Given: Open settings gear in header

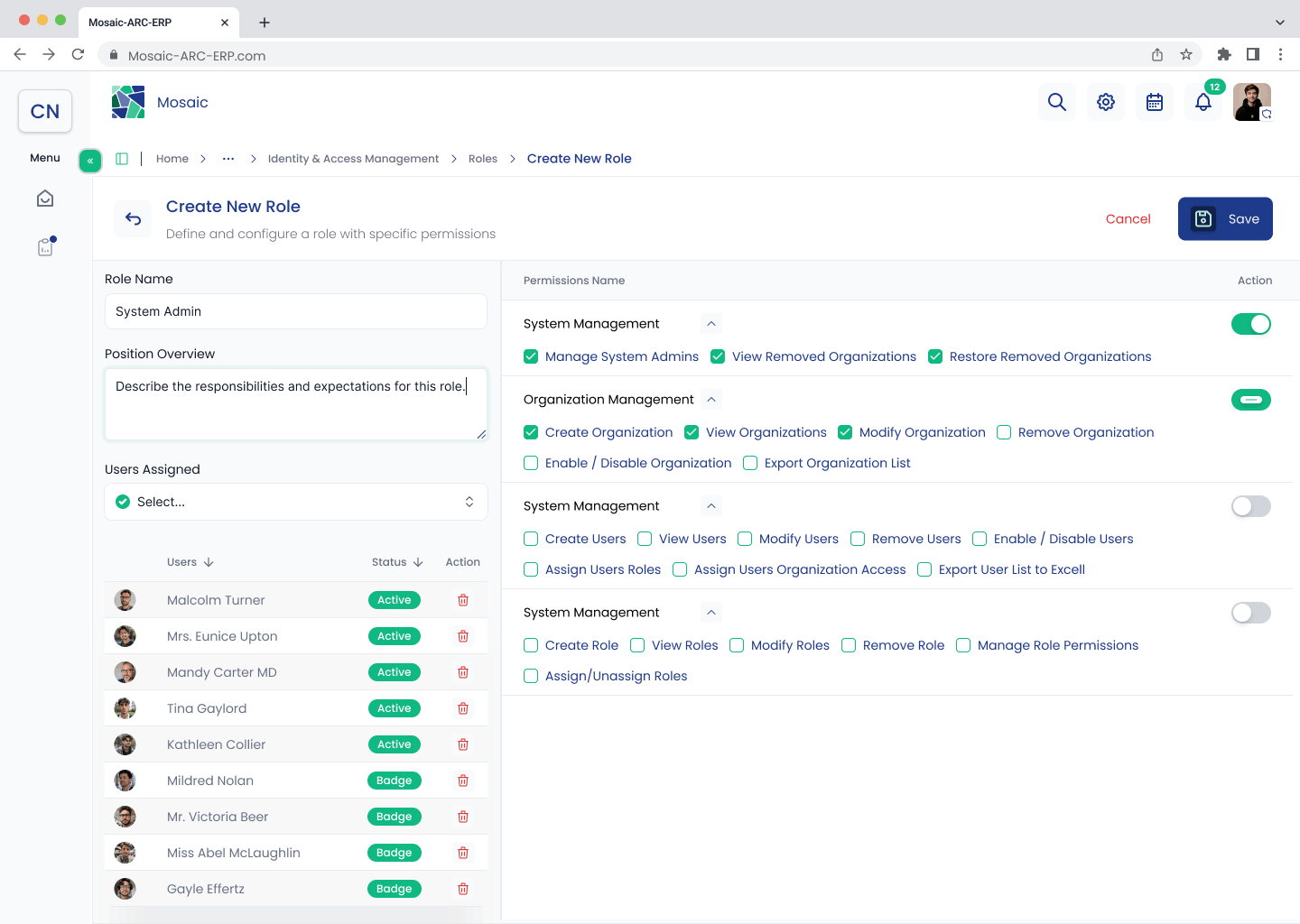Looking at the screenshot, I should point(1106,102).
